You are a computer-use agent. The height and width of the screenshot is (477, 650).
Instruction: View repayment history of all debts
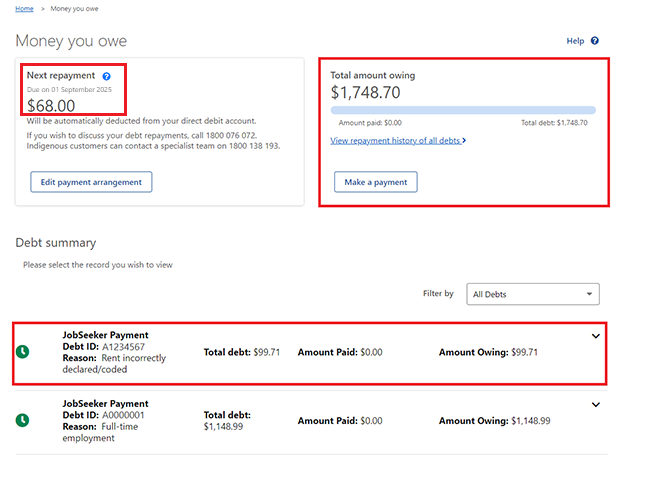397,141
